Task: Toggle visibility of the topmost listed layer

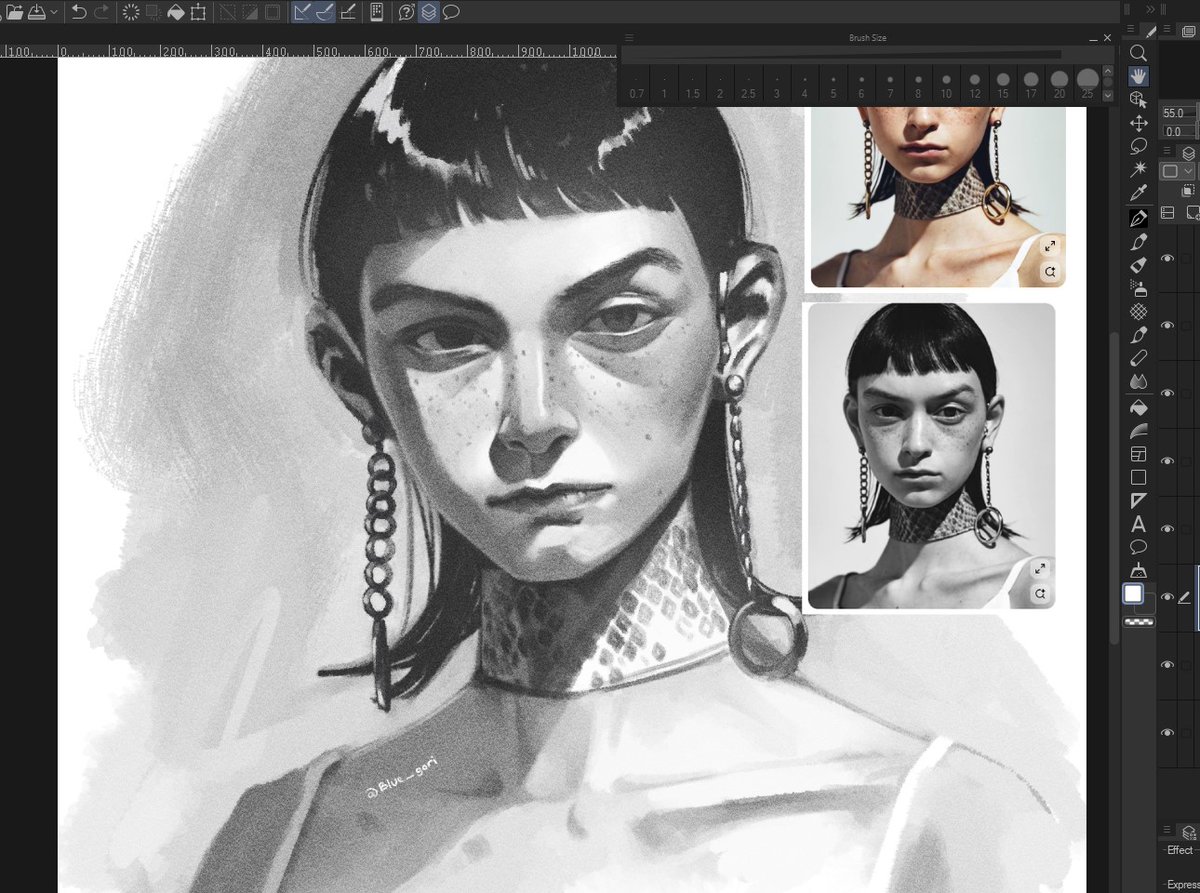Action: (x=1167, y=258)
